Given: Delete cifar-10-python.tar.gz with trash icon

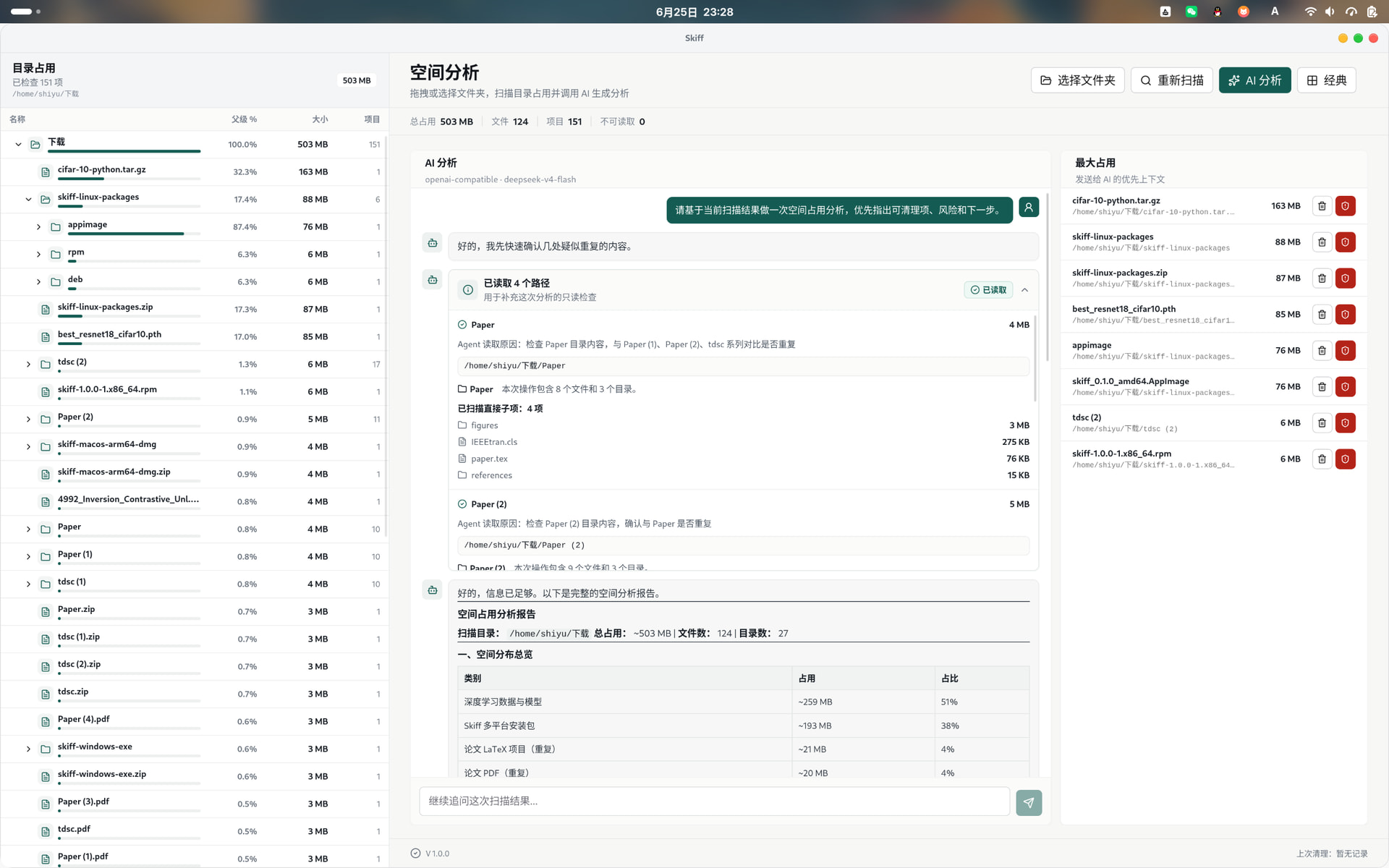Looking at the screenshot, I should coord(1322,206).
